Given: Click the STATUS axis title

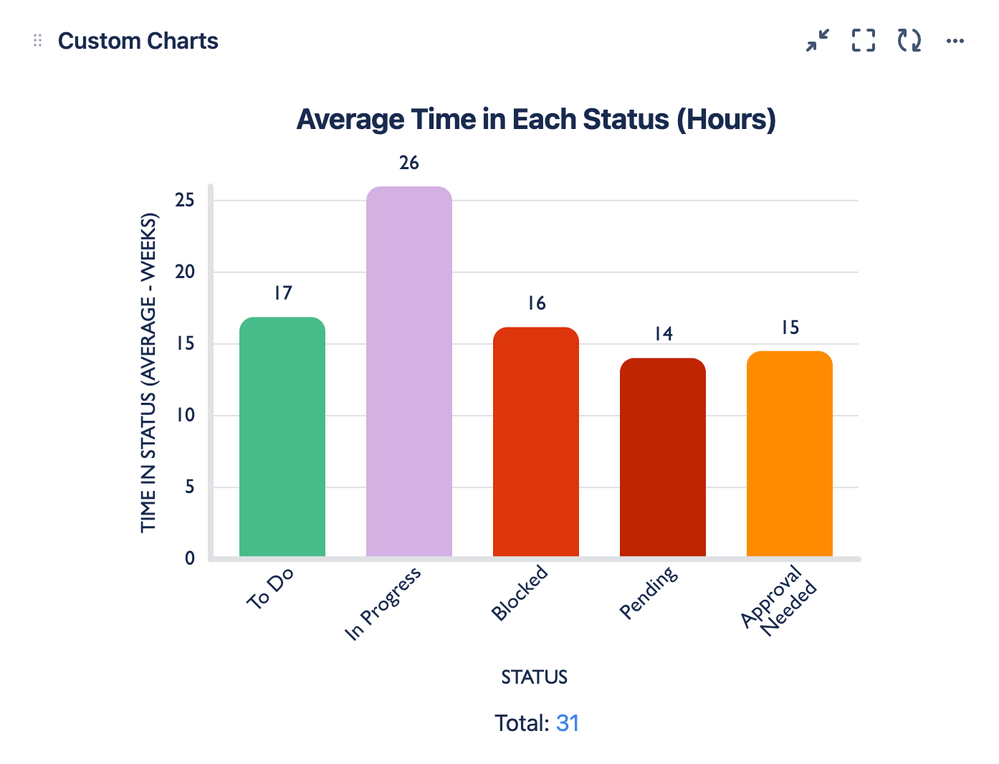Looking at the screenshot, I should click(534, 677).
